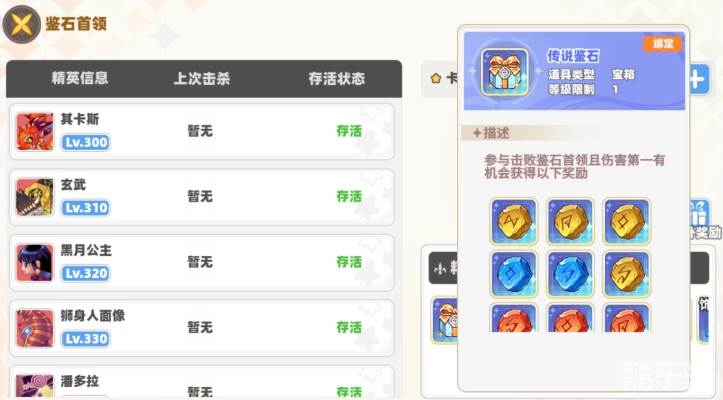Open the 潘多拉 boss row
Viewport: 723px width, 400px height.
click(x=201, y=383)
